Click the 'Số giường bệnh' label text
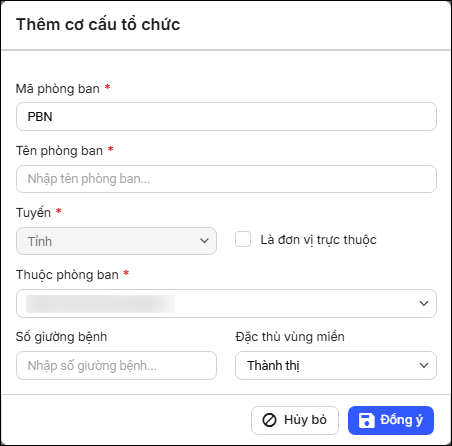Viewport: 452px width, 446px height. 61,337
